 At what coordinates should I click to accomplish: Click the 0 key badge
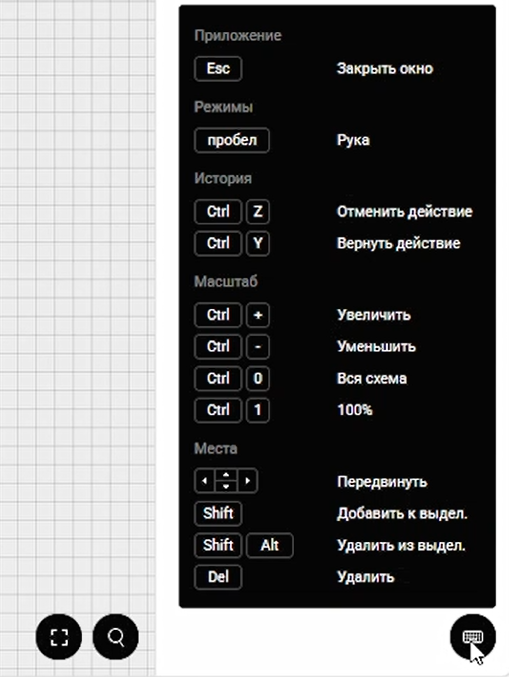click(x=258, y=379)
